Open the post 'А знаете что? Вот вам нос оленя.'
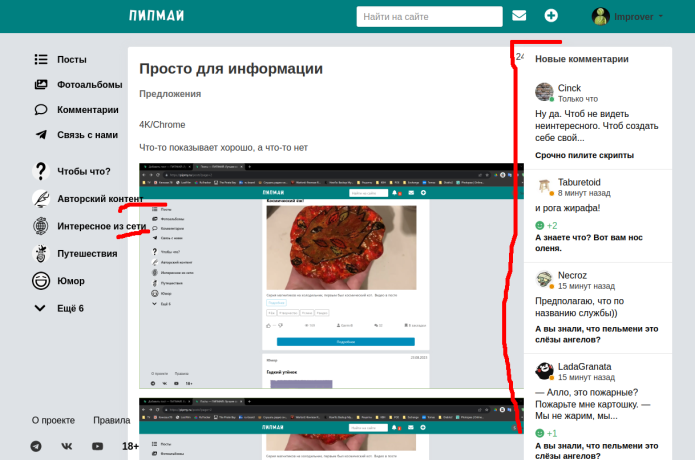The width and height of the screenshot is (695, 460). (x=589, y=243)
